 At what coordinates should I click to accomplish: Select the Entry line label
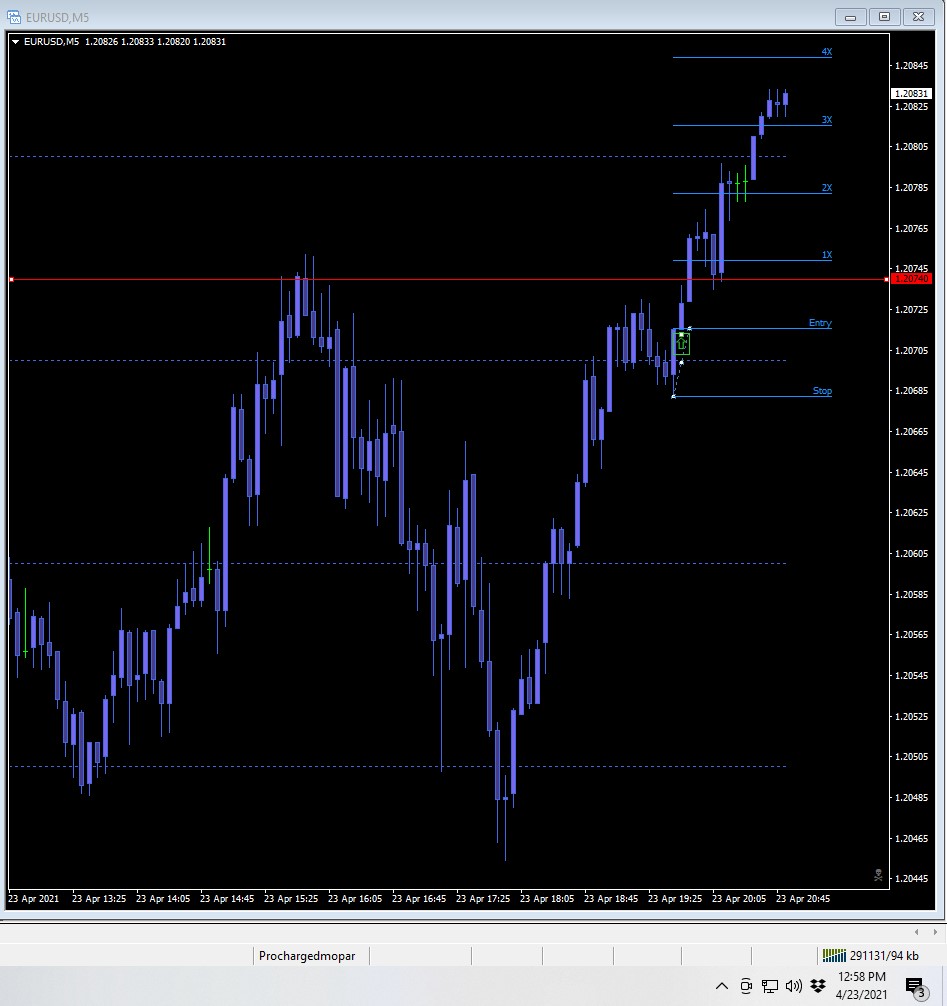click(820, 323)
